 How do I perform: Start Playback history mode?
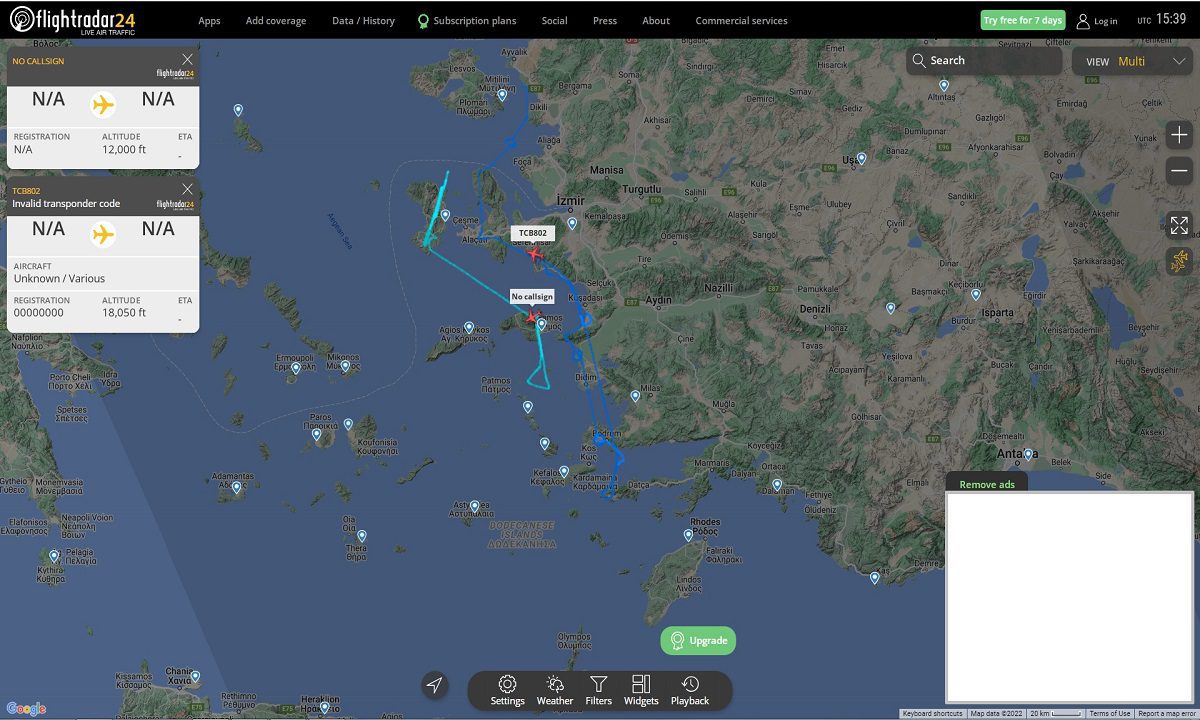(x=690, y=690)
